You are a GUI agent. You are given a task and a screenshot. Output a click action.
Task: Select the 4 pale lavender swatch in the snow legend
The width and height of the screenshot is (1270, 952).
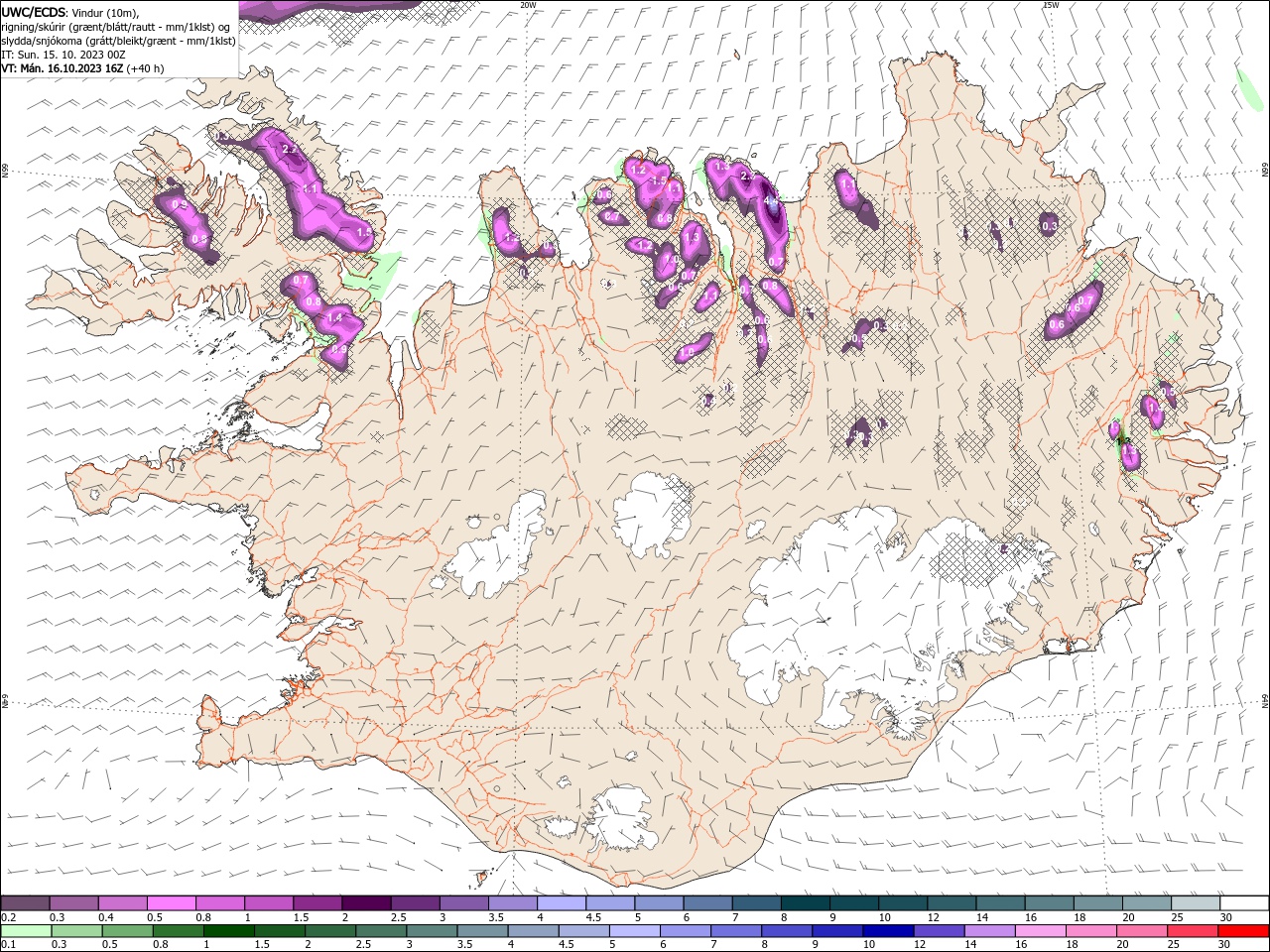click(561, 902)
